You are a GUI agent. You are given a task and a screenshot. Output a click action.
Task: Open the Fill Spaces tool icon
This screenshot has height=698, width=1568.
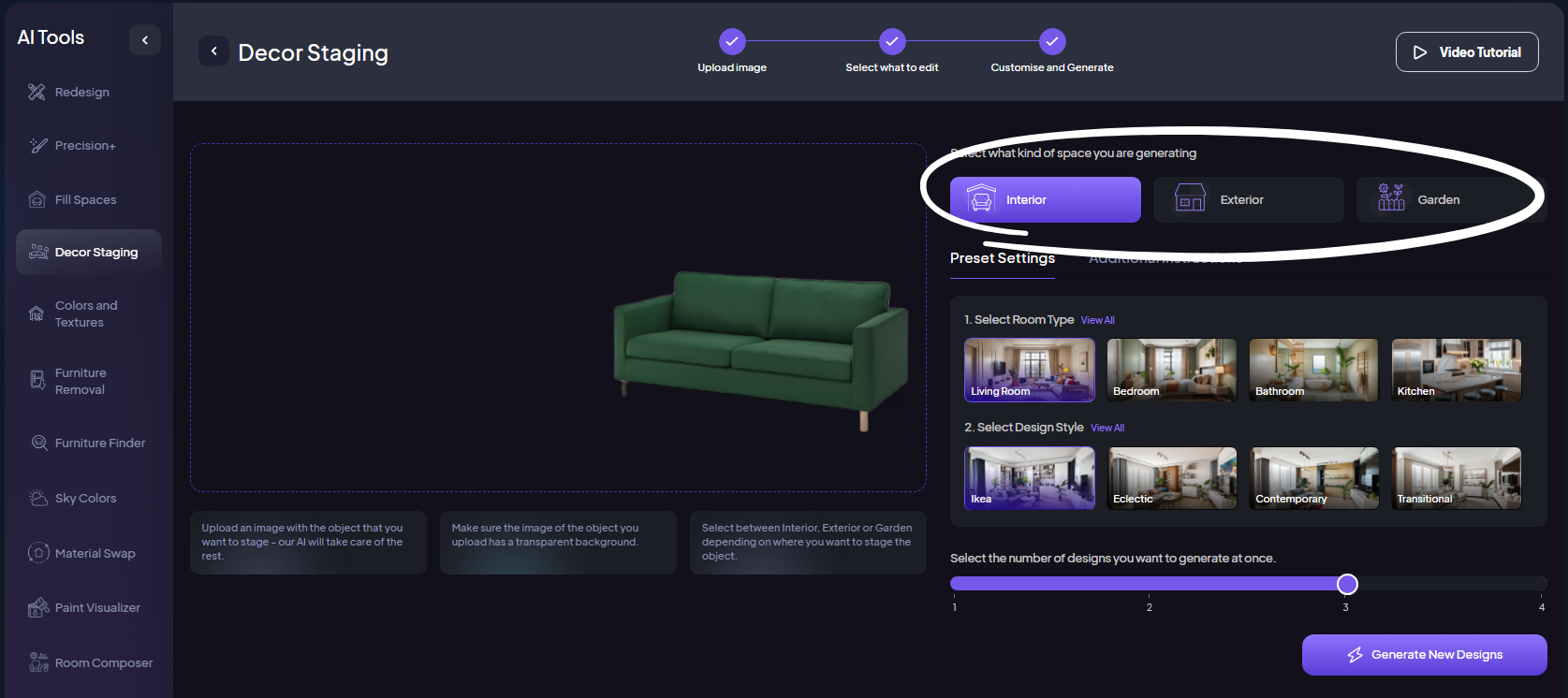click(x=37, y=199)
